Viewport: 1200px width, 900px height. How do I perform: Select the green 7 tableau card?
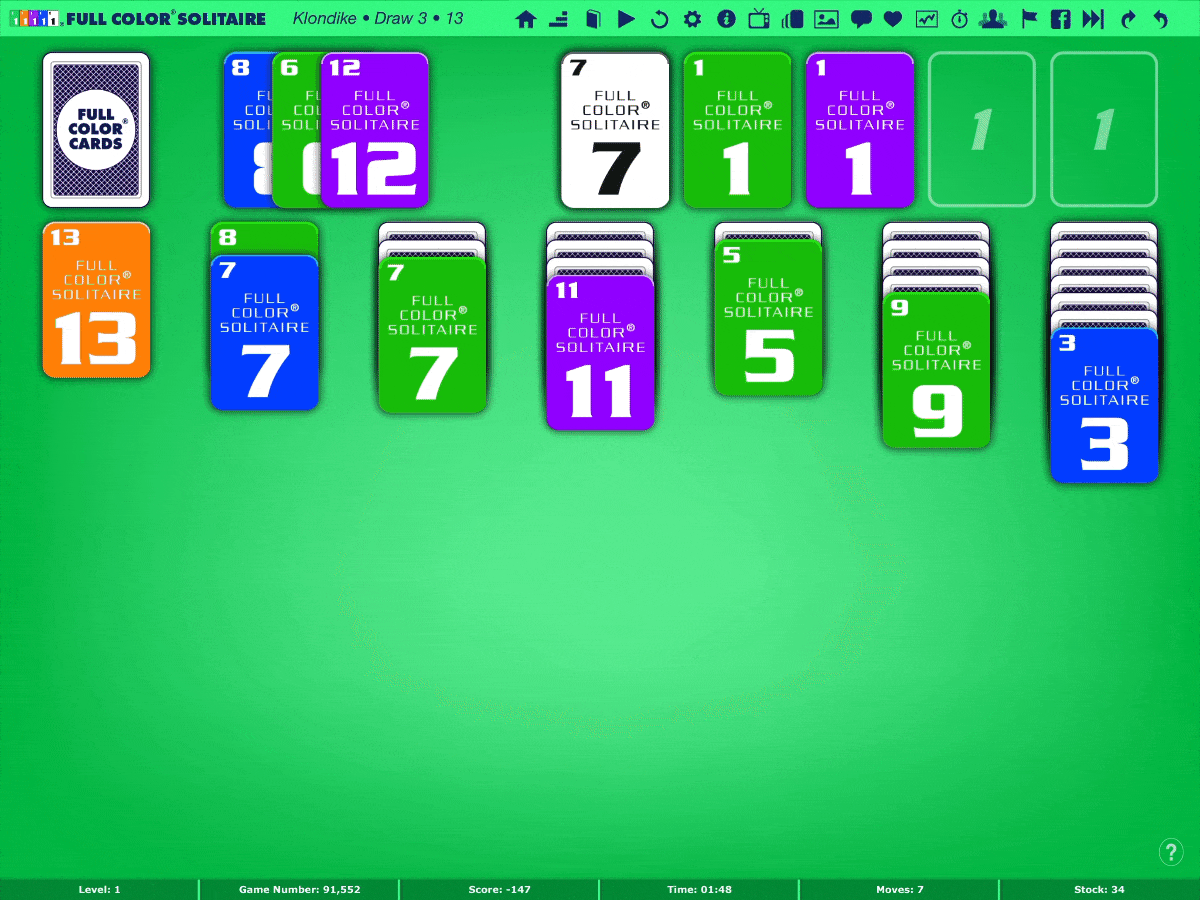[432, 335]
